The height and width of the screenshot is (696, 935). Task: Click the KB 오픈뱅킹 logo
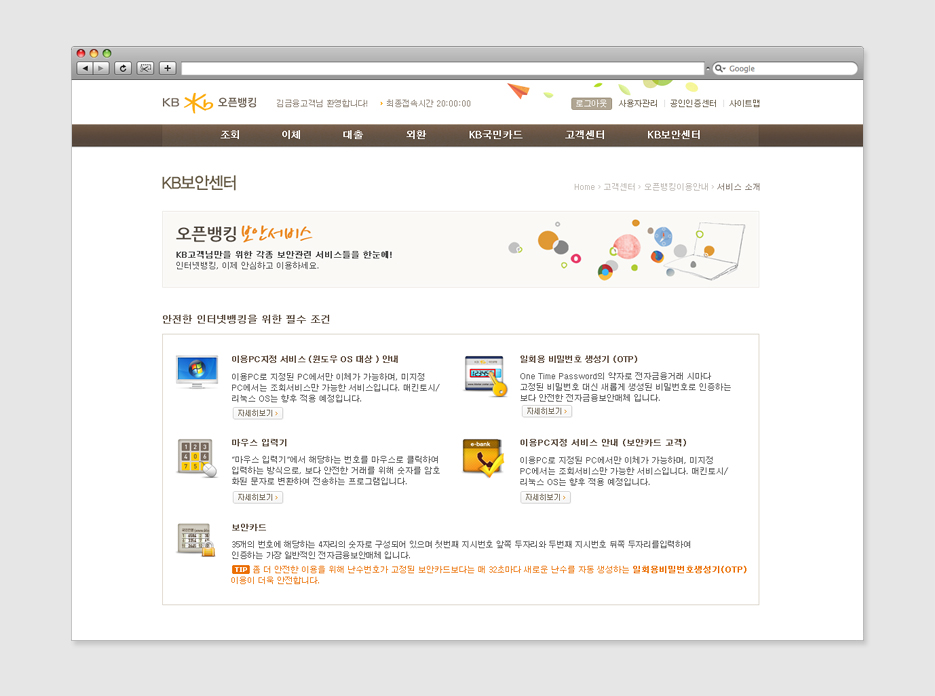click(209, 103)
